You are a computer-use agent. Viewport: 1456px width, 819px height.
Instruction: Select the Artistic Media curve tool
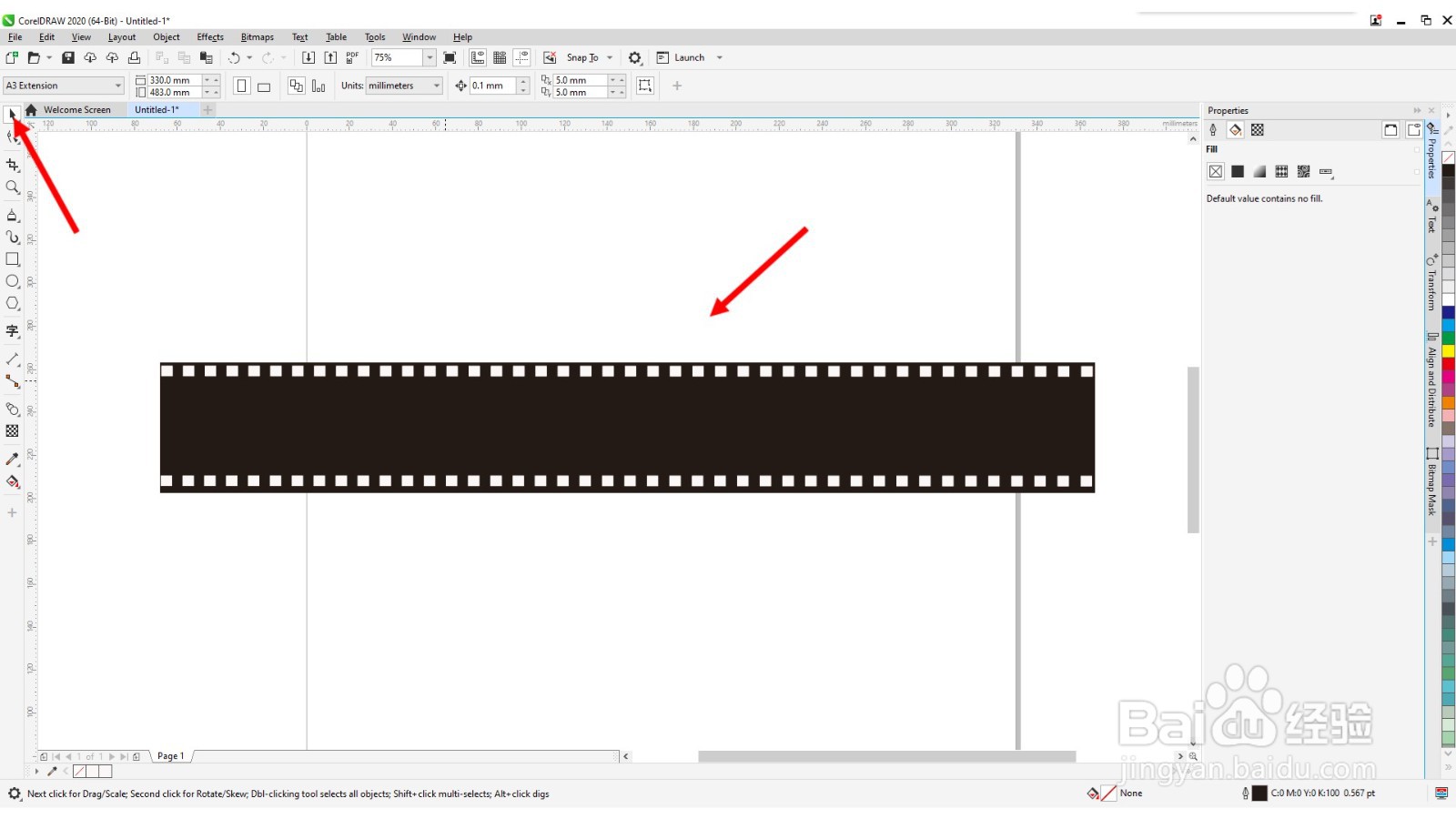pos(13,238)
